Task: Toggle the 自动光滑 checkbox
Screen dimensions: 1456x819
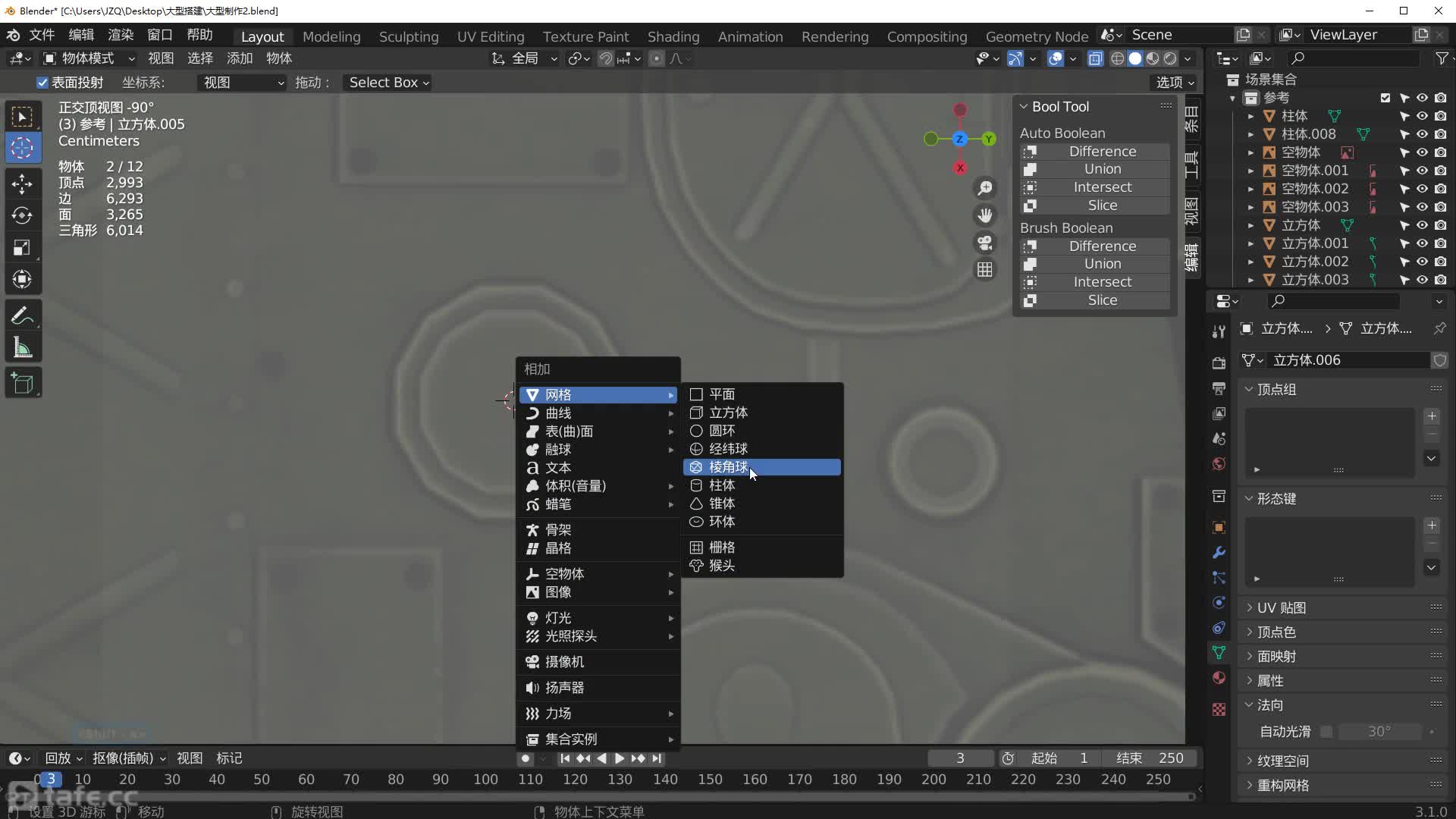Action: click(x=1326, y=732)
